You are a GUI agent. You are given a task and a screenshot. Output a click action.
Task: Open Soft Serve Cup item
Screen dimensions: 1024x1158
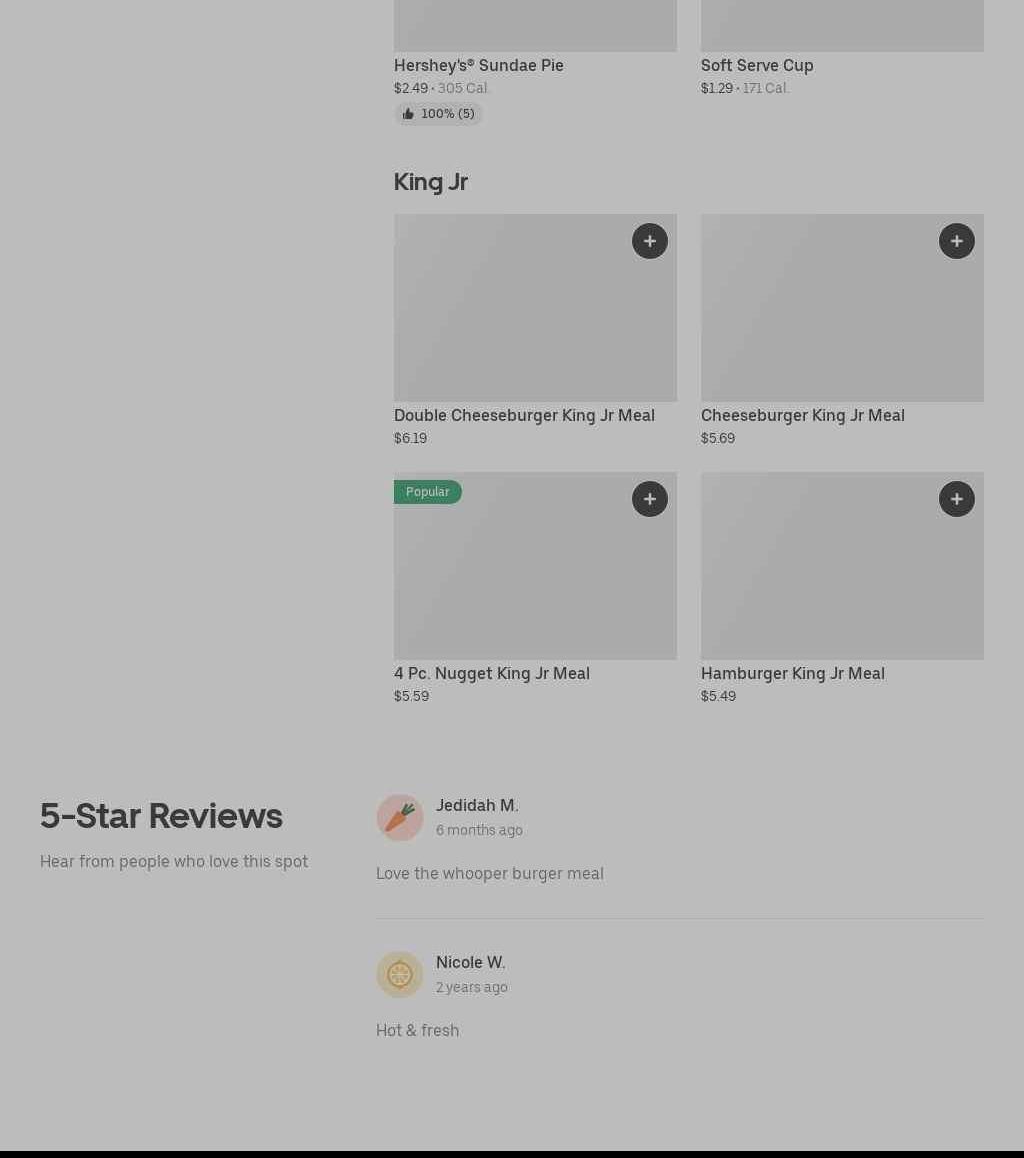click(757, 65)
